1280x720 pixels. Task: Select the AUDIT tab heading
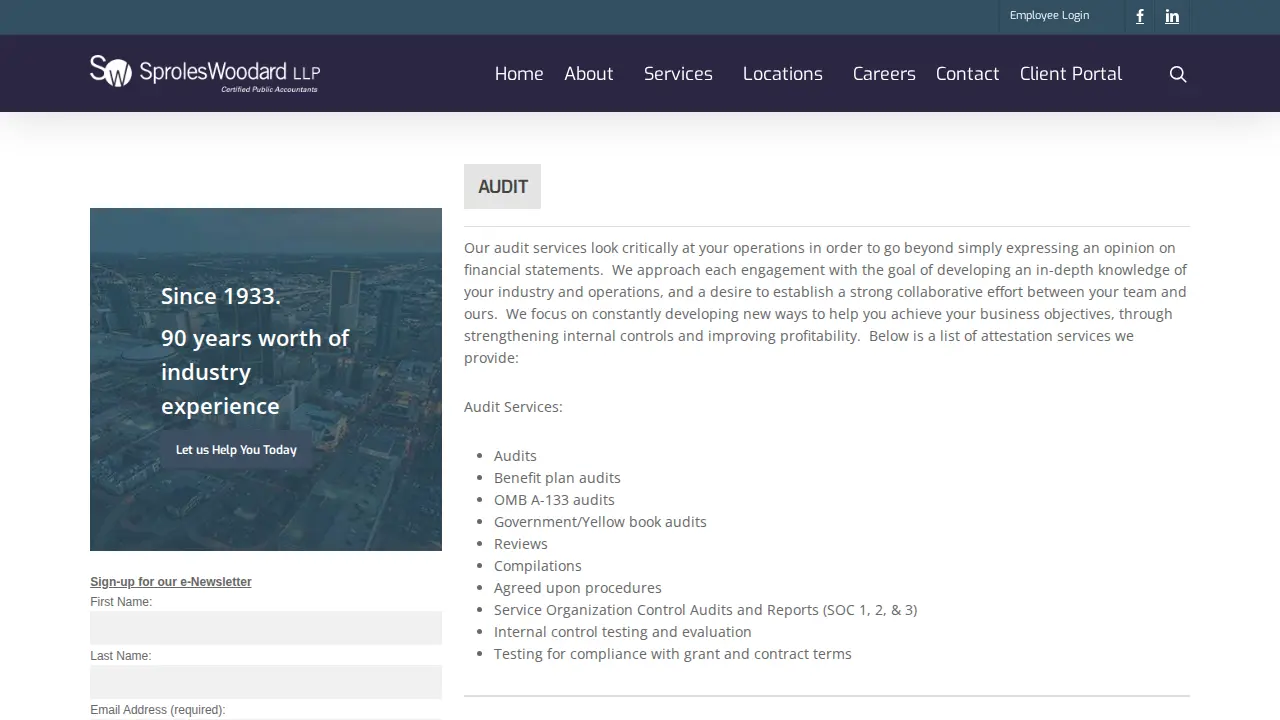(x=502, y=187)
